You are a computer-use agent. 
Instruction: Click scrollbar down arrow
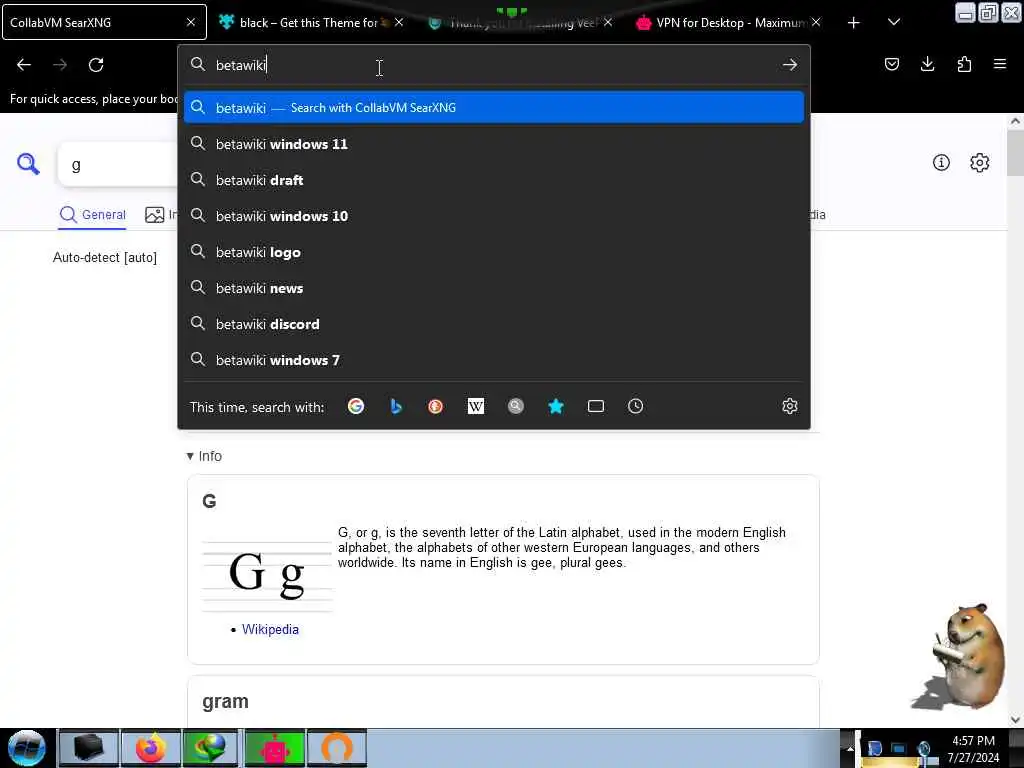click(x=1015, y=720)
